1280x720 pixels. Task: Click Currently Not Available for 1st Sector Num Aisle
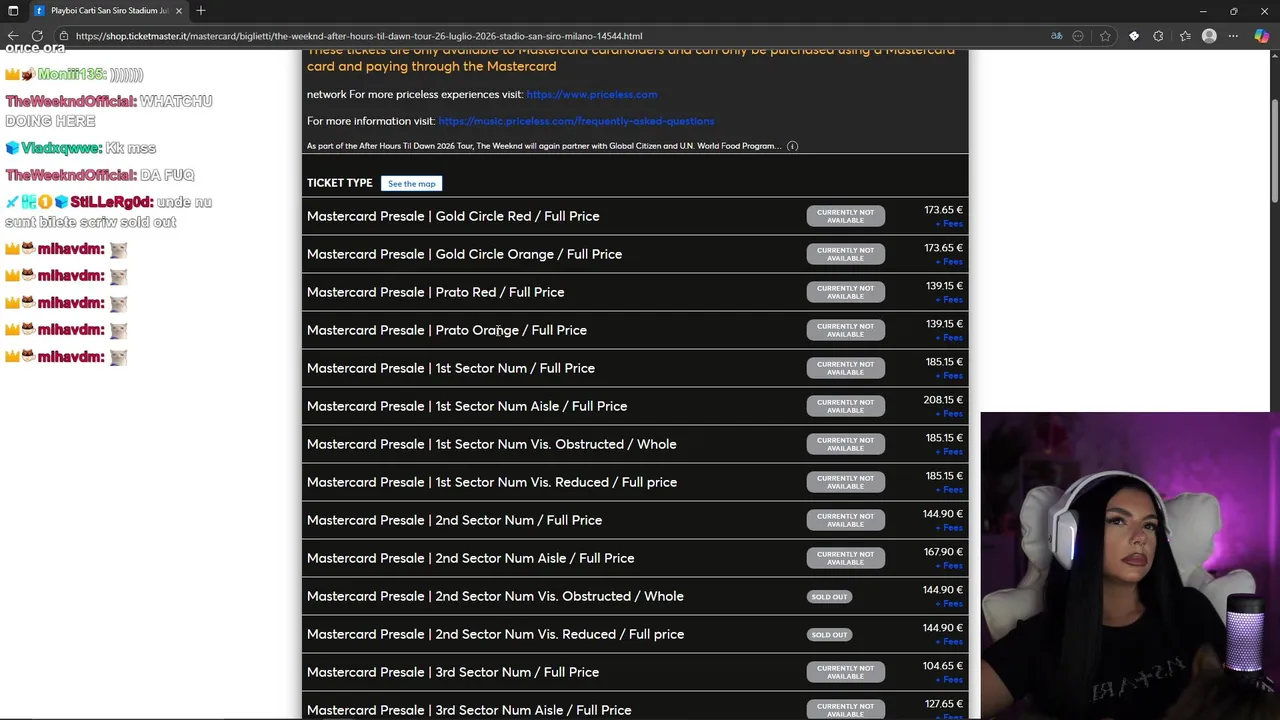845,406
